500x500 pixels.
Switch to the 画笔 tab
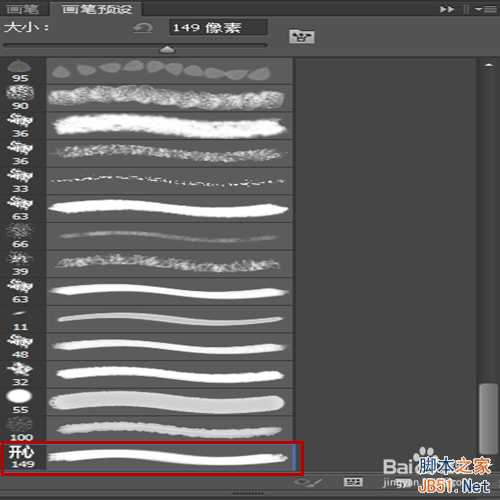(23, 8)
